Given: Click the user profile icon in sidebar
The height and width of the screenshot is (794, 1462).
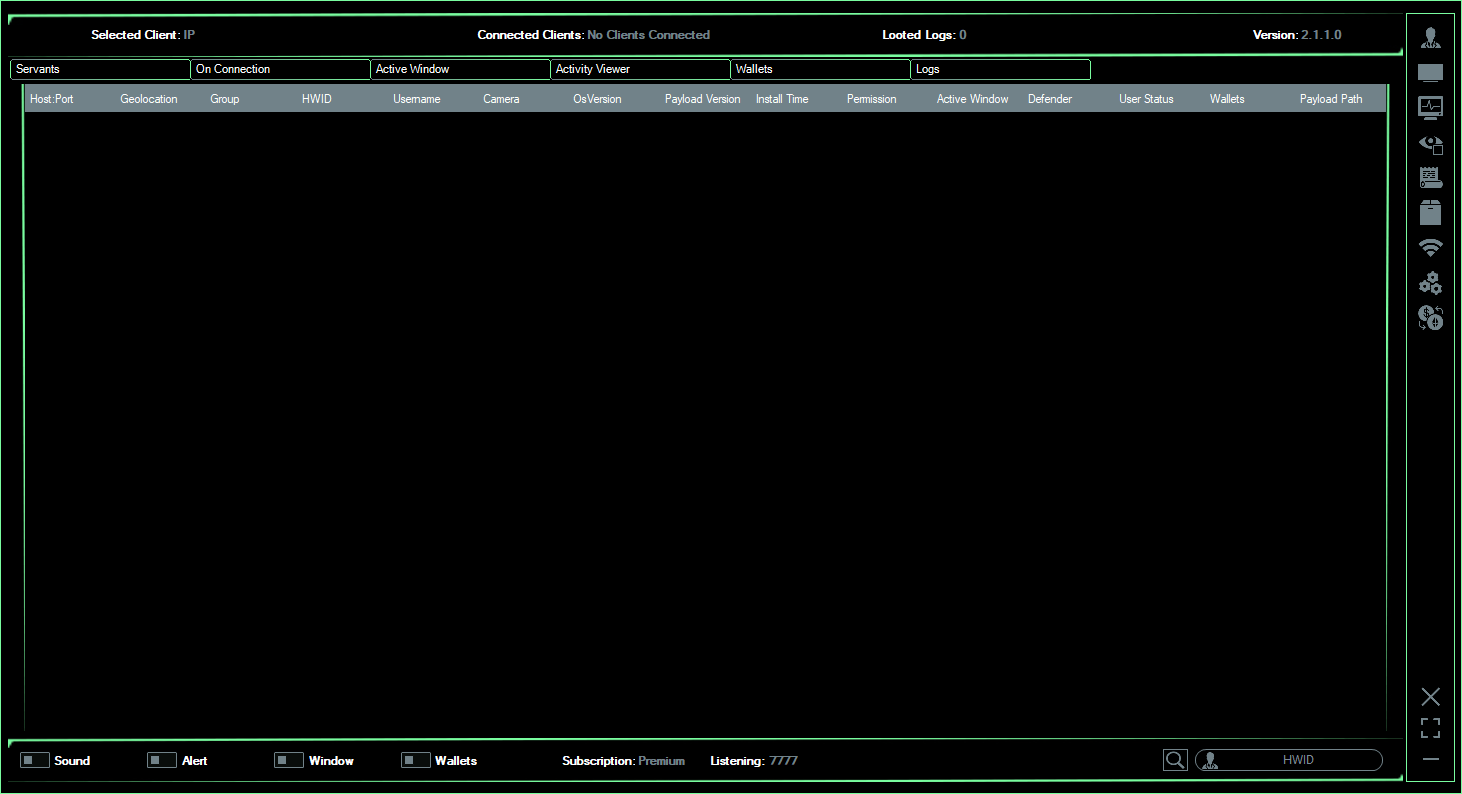Looking at the screenshot, I should (1430, 38).
